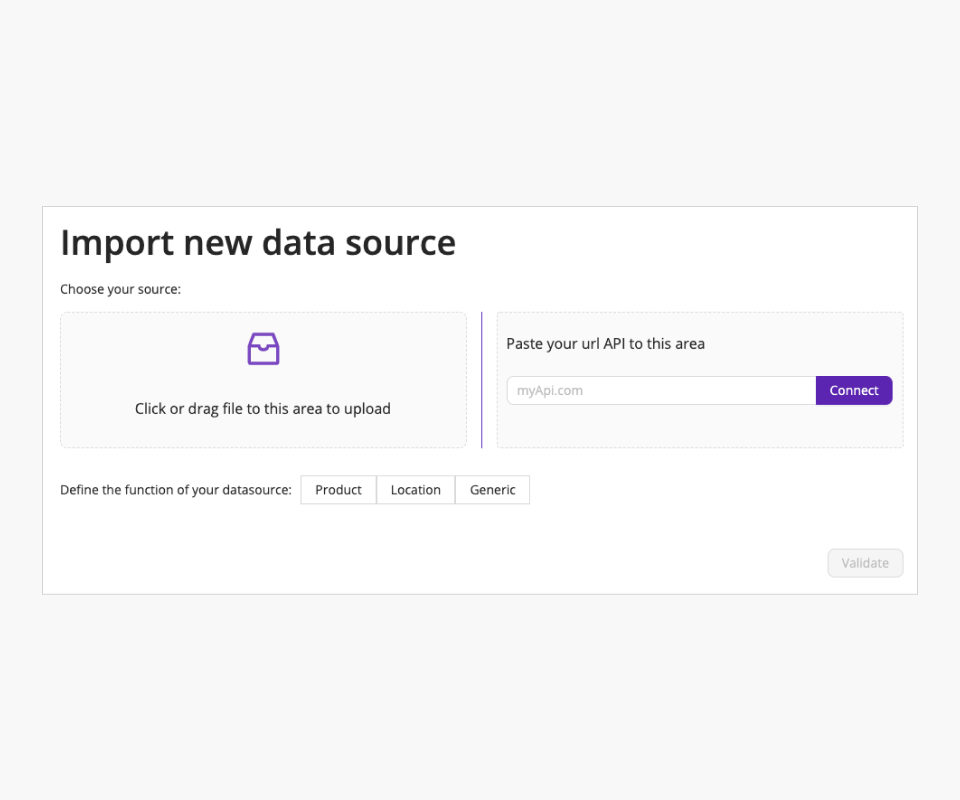This screenshot has width=960, height=800.
Task: Click blank space above the inbox upload icon
Action: pyautogui.click(x=263, y=322)
